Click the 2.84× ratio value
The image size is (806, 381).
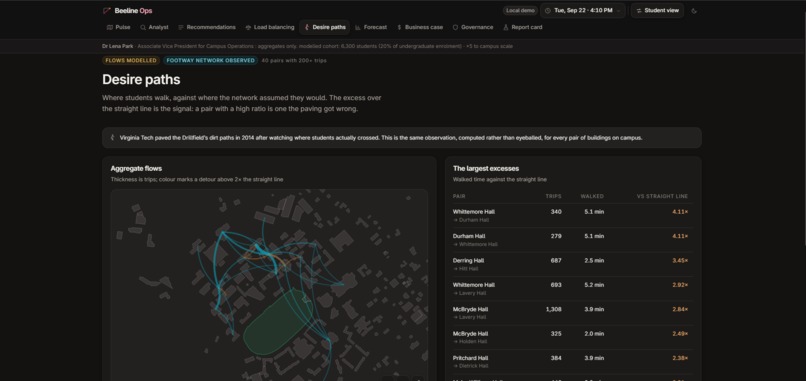pos(680,310)
